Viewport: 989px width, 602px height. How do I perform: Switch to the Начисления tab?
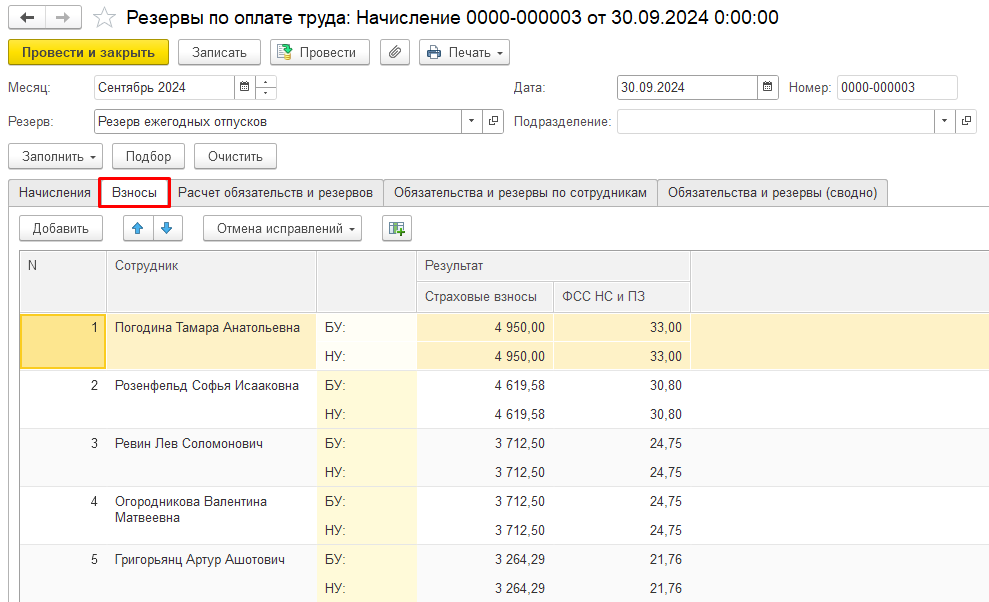pos(54,193)
